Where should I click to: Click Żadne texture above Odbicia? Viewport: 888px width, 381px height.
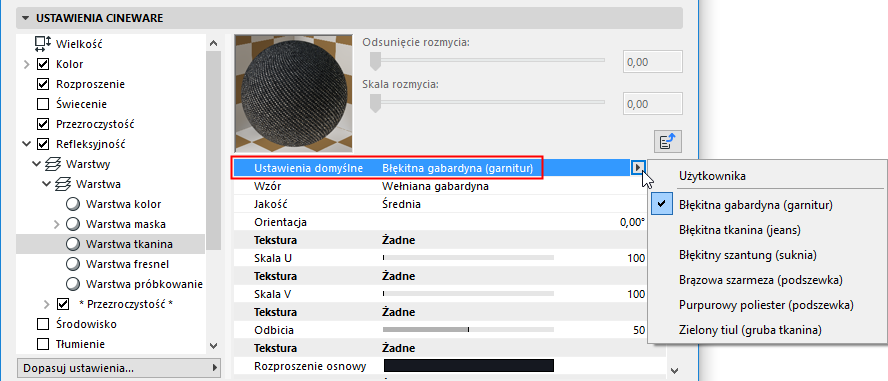pos(399,312)
